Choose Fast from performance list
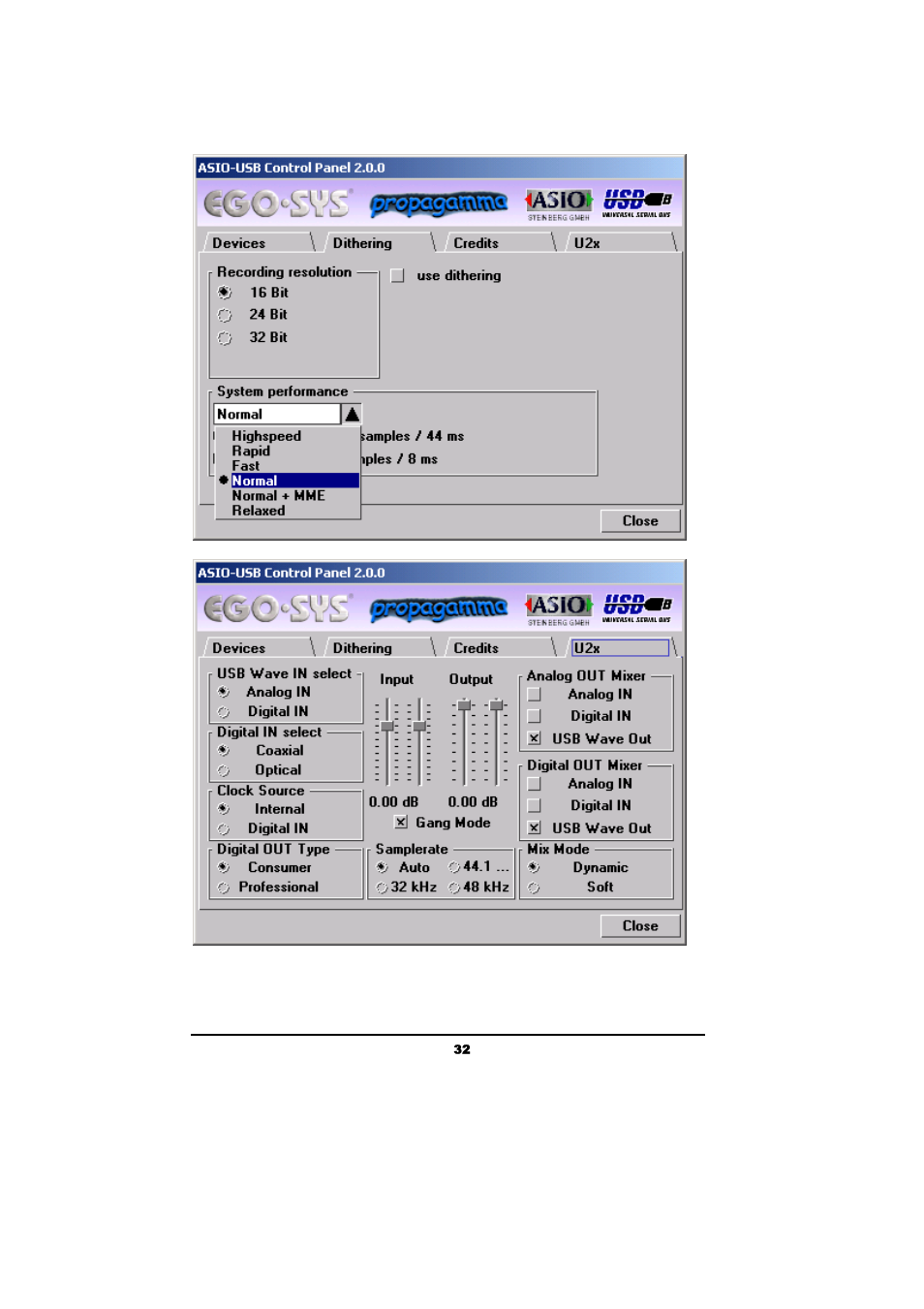 tap(246, 466)
